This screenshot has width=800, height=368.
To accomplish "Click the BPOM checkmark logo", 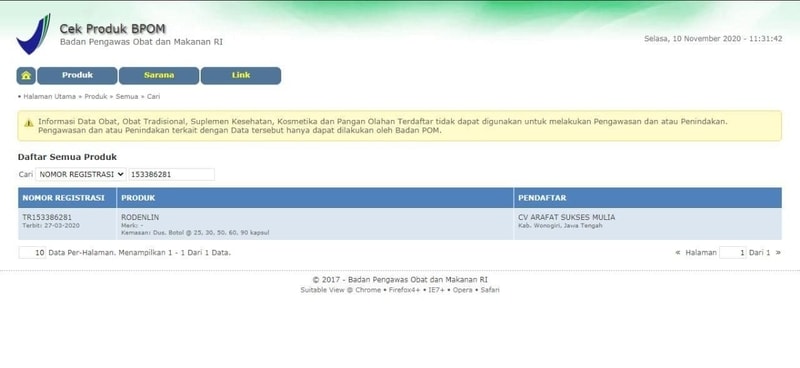I will [34, 34].
